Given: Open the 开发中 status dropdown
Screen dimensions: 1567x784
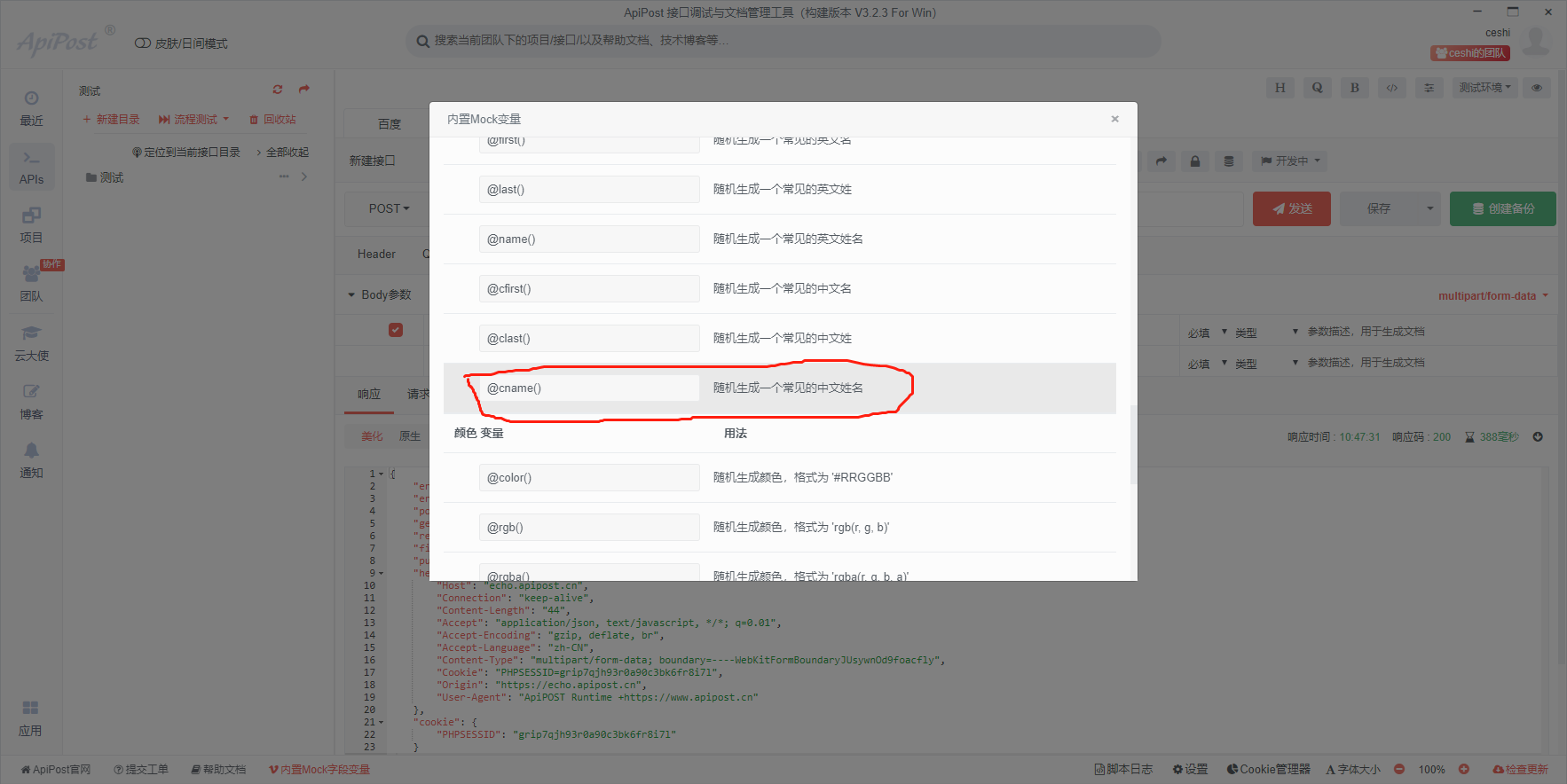Looking at the screenshot, I should [x=1291, y=161].
